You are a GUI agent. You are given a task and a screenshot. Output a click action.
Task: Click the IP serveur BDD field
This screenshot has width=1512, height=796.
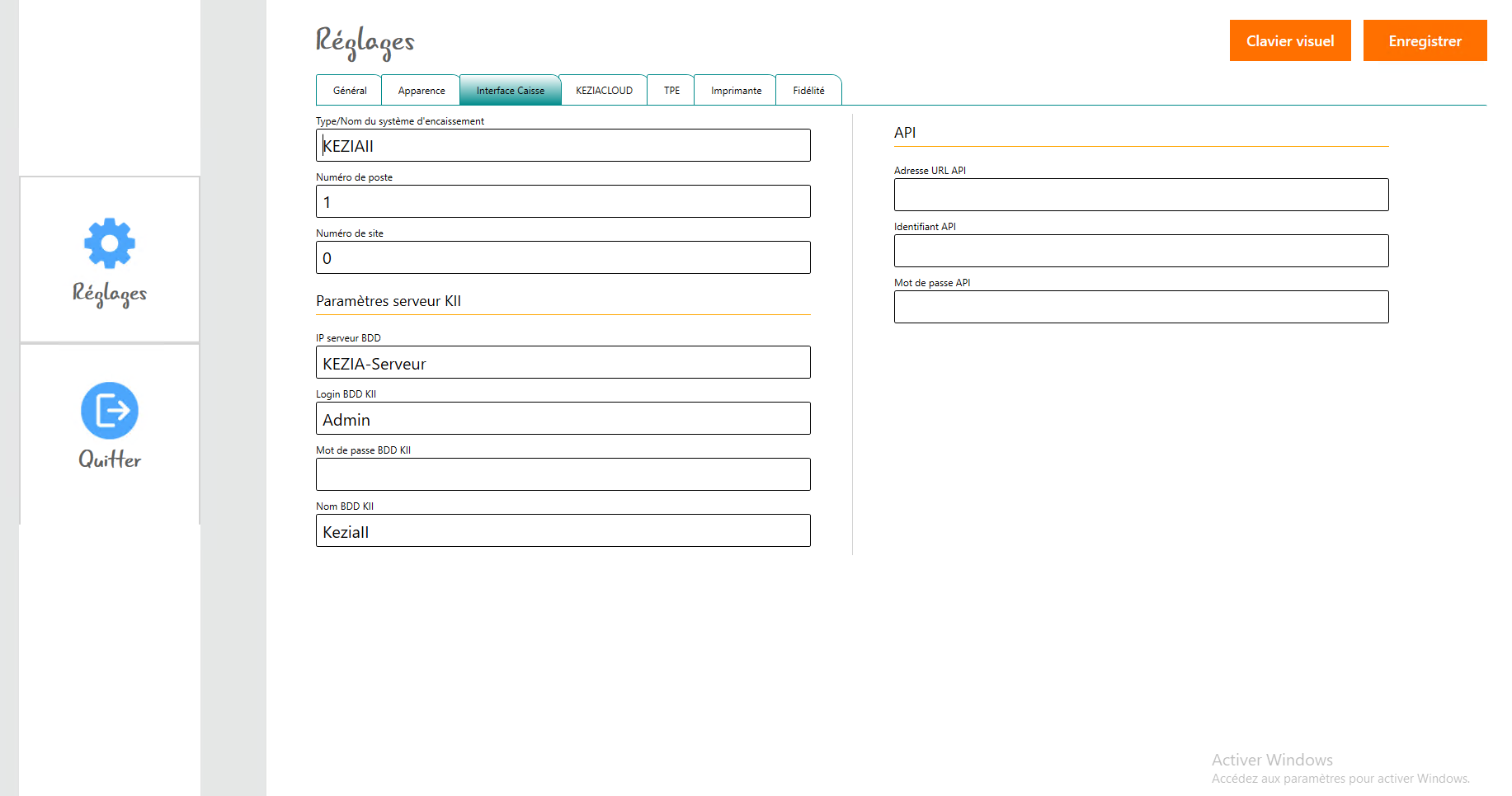[x=563, y=363]
